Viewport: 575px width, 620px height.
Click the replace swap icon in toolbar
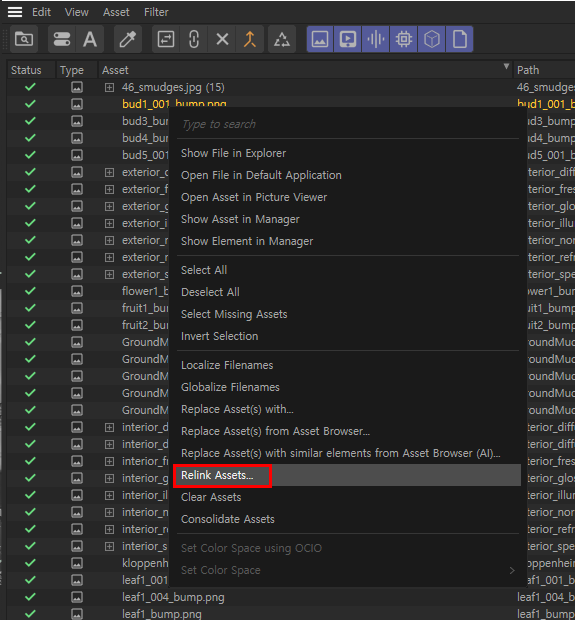click(166, 39)
